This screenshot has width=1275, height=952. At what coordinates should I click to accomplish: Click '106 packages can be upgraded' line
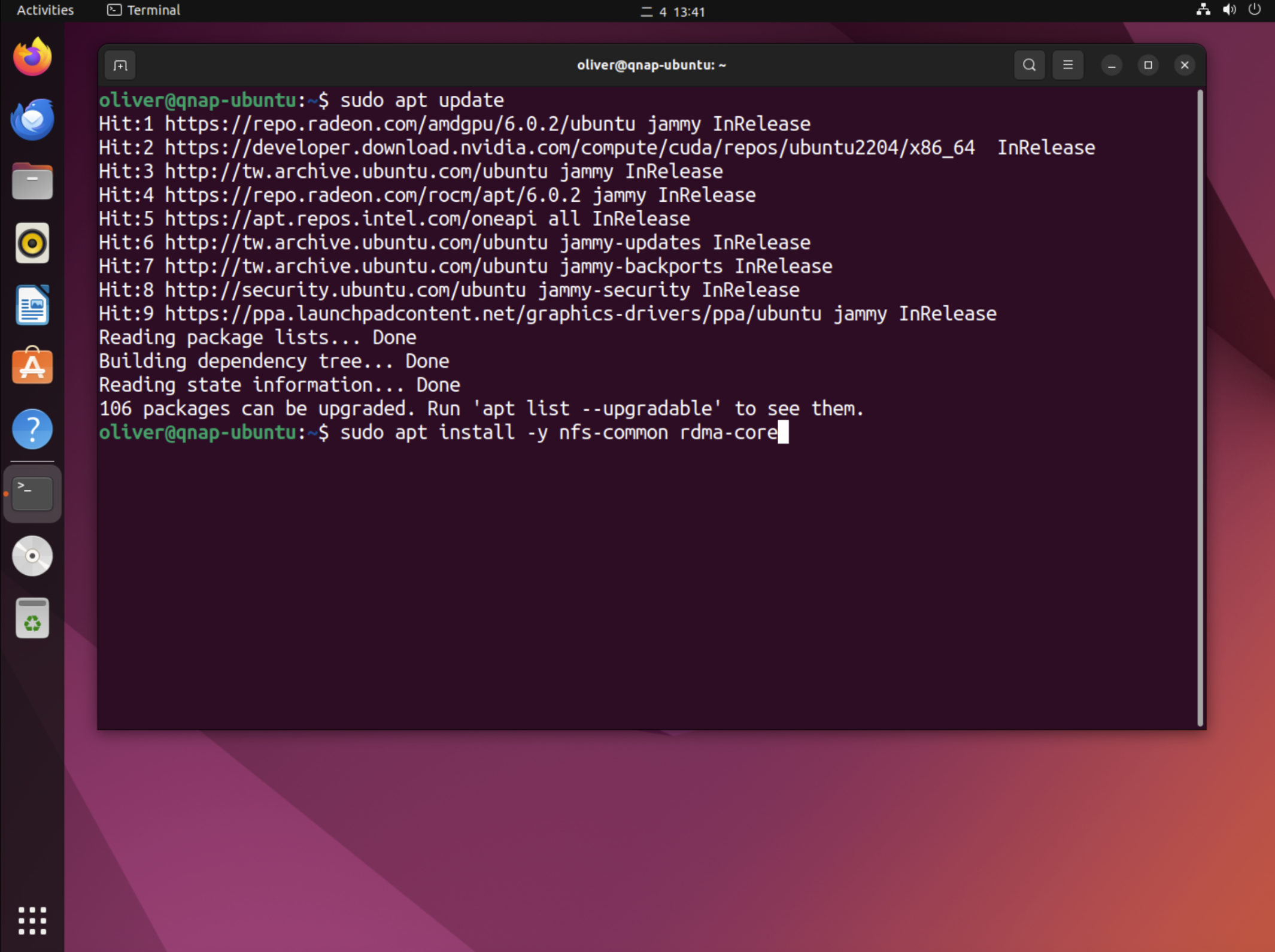tap(481, 408)
